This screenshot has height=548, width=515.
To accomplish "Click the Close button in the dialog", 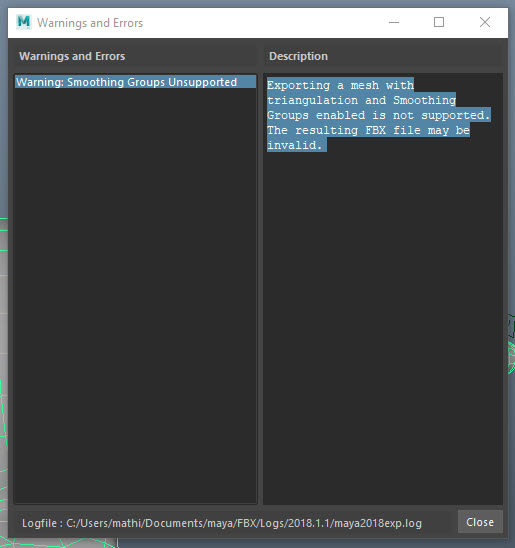I will pos(480,522).
